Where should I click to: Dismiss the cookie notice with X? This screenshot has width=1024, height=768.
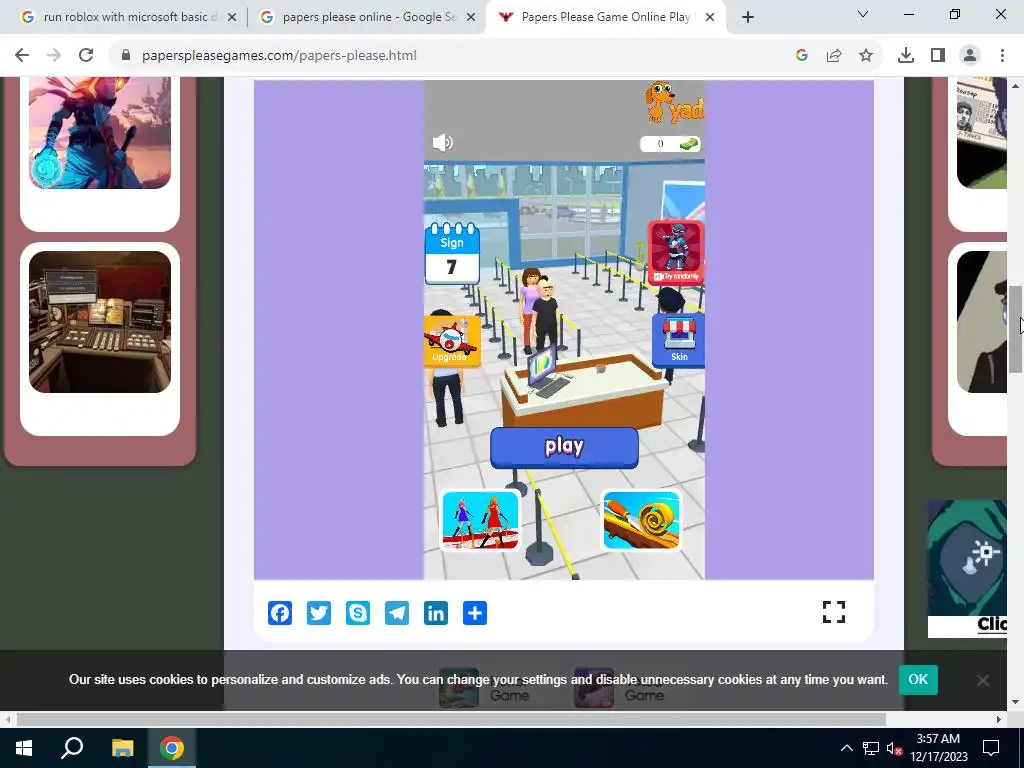pos(982,680)
